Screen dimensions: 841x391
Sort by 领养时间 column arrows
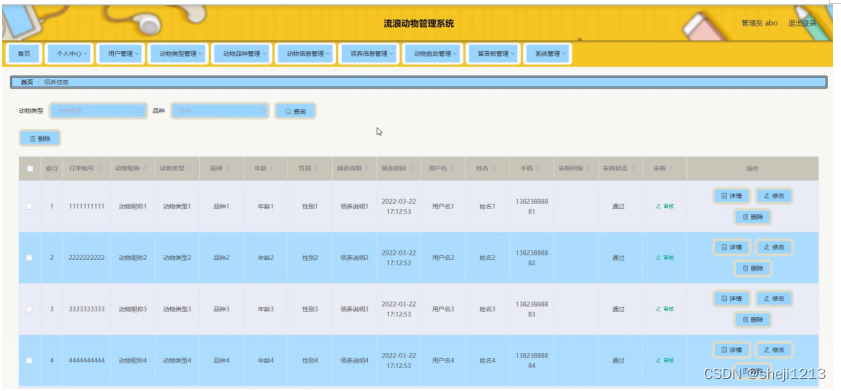coord(410,168)
